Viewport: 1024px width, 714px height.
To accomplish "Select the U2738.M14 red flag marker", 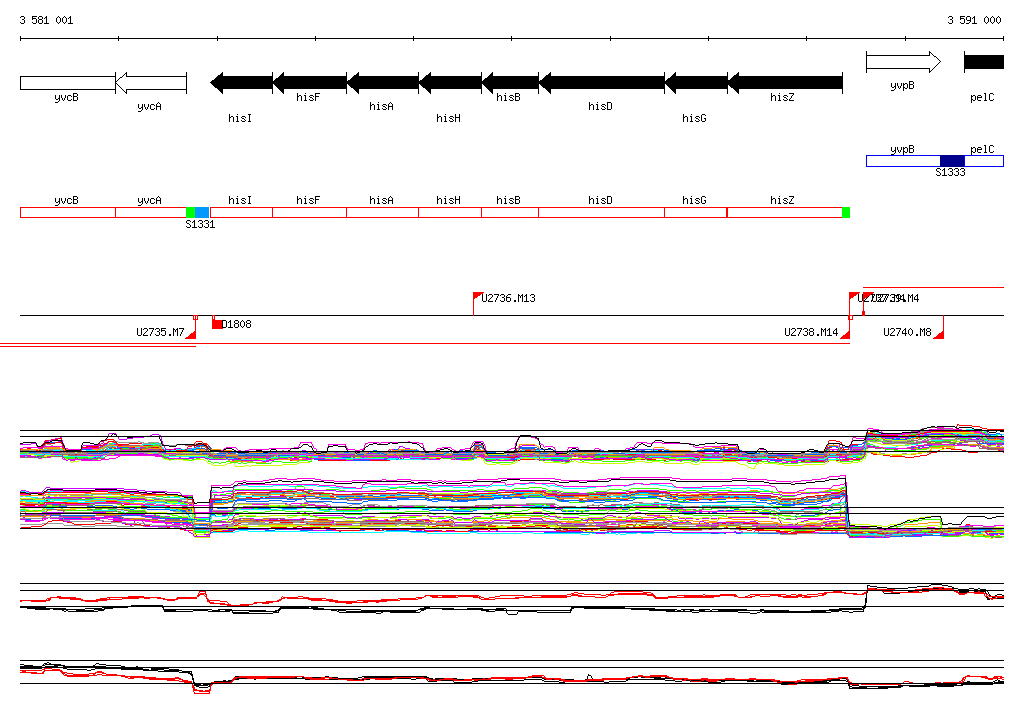I will 845,334.
